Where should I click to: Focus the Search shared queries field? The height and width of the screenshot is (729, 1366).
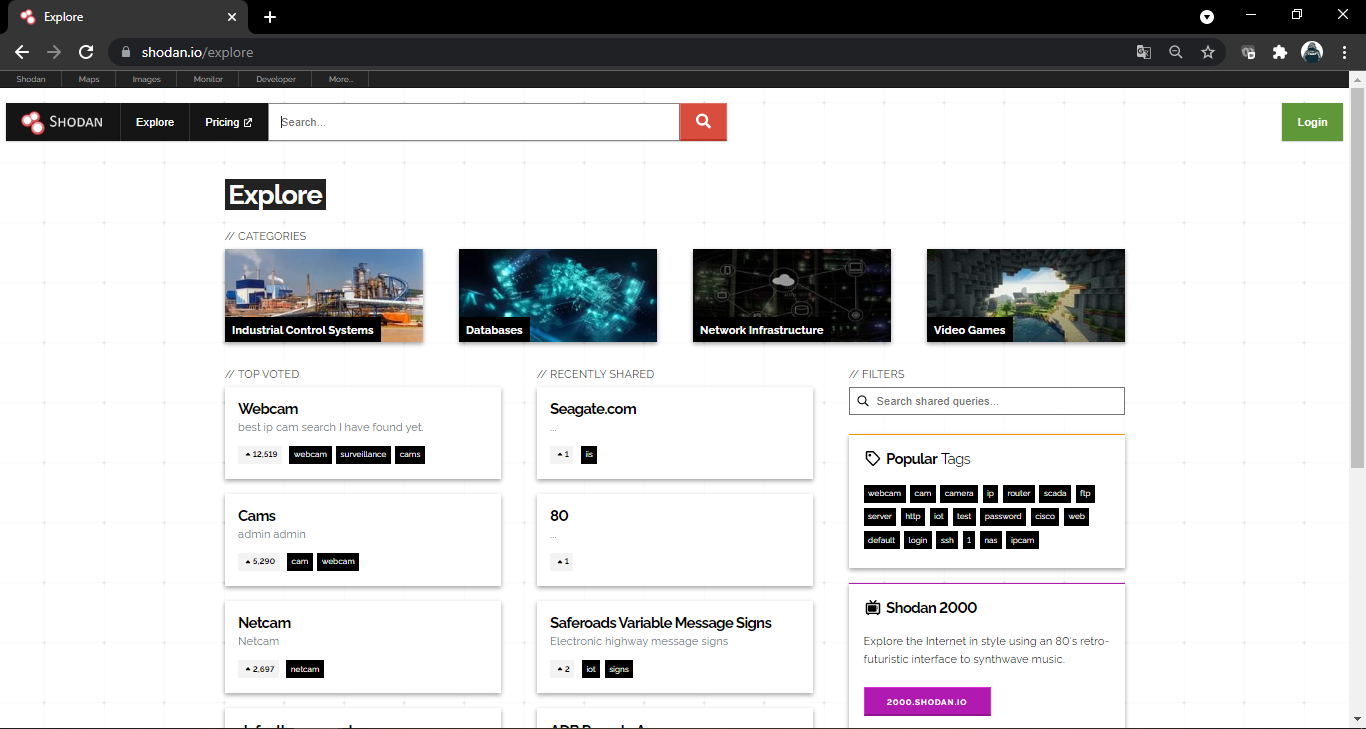(987, 401)
